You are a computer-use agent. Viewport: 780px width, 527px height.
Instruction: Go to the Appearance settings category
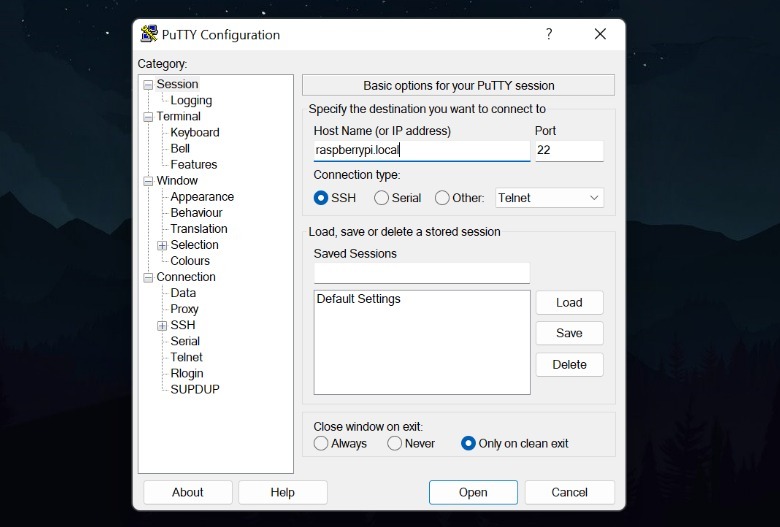(x=202, y=197)
